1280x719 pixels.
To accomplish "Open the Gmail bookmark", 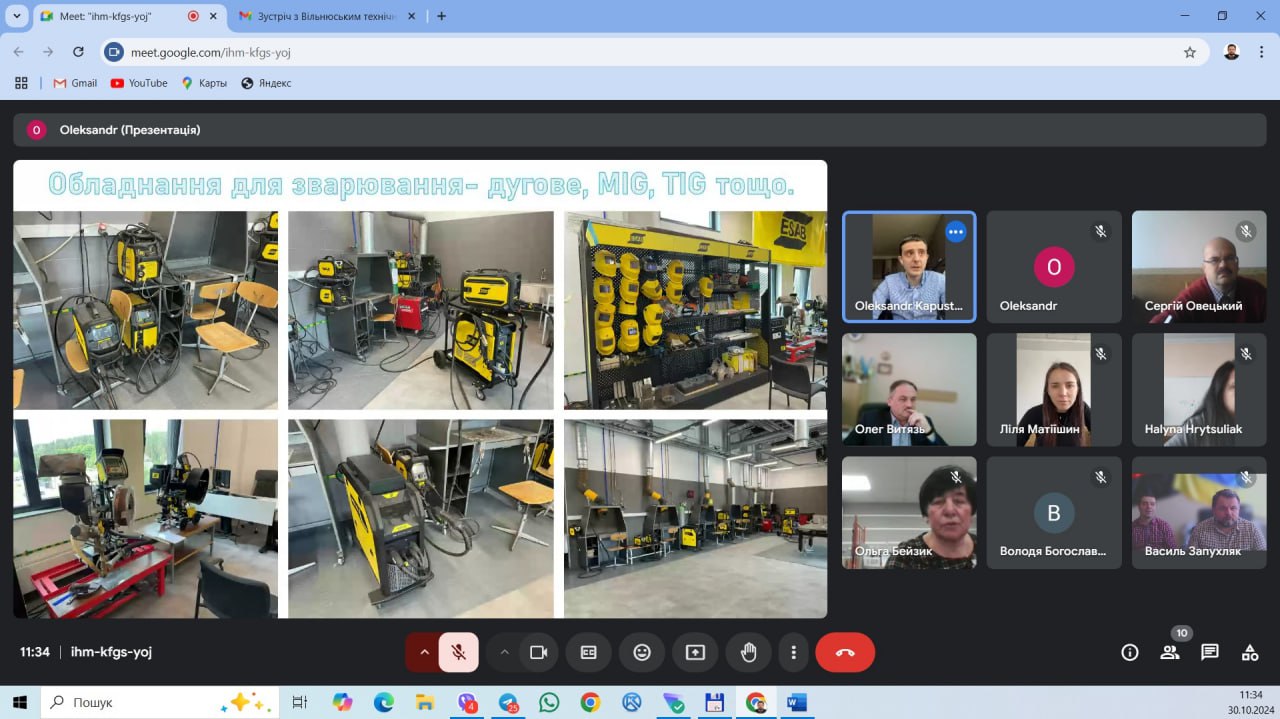I will pyautogui.click(x=75, y=83).
